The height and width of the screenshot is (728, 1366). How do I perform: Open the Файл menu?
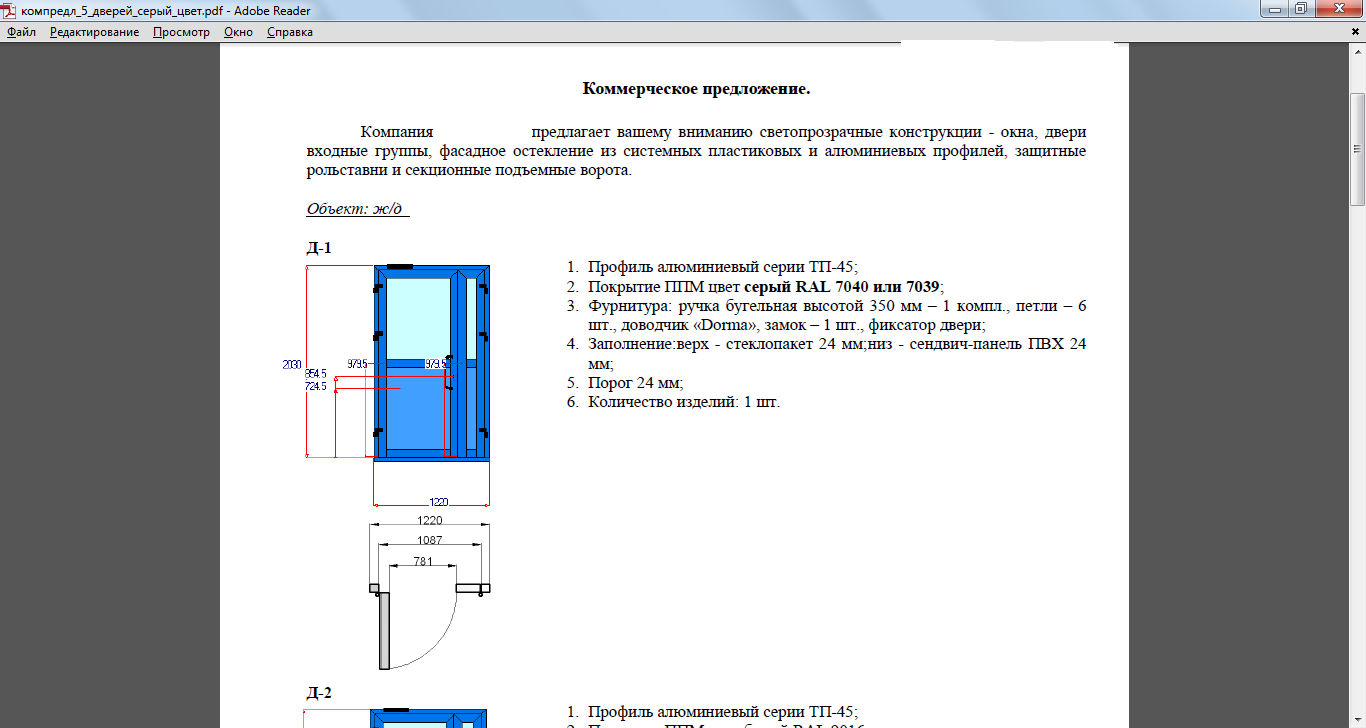(x=22, y=32)
